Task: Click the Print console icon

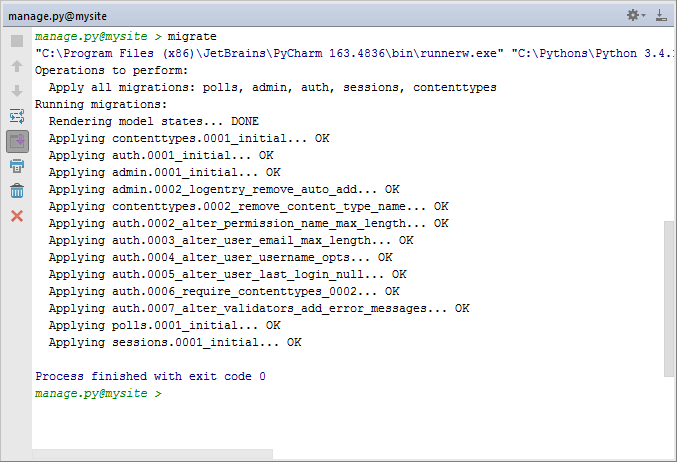Action: 17,166
